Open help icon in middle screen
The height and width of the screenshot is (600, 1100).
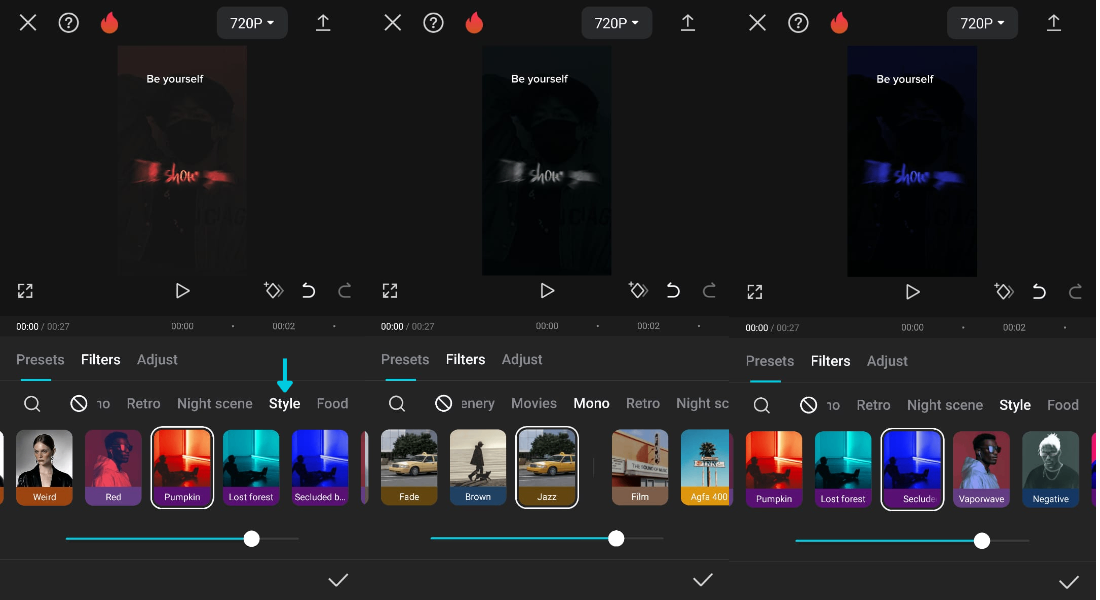coord(434,23)
